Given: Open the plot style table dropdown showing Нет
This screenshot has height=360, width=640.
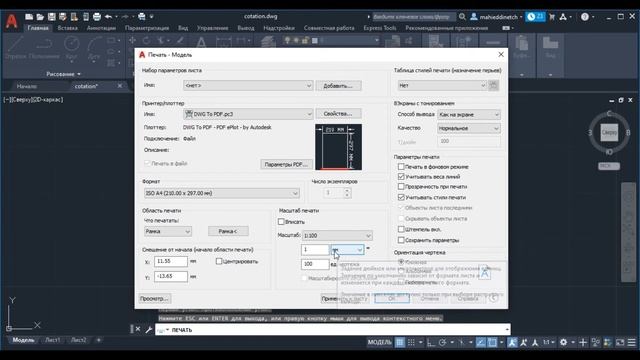Looking at the screenshot, I should point(442,85).
